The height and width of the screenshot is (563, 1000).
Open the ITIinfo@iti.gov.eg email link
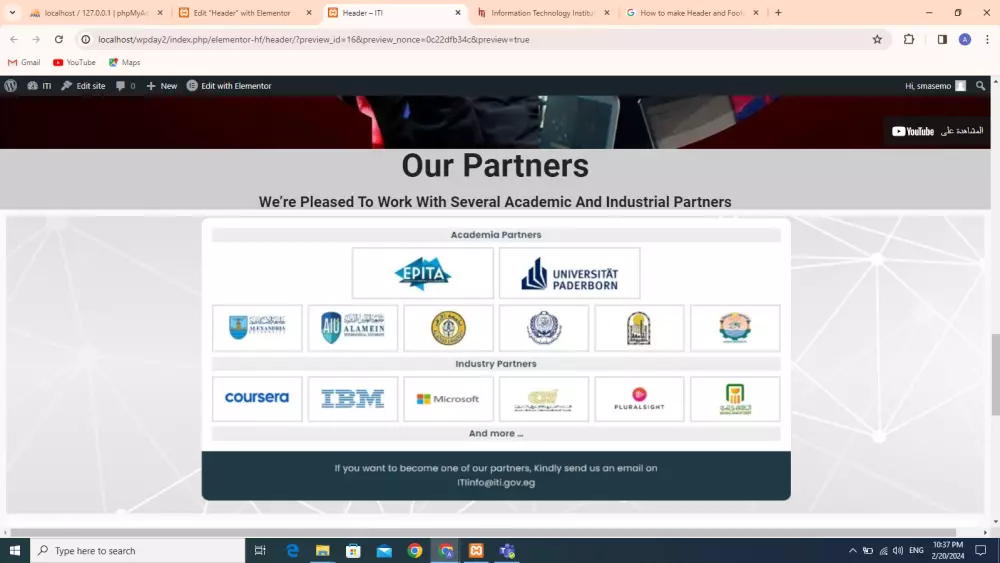[496, 483]
